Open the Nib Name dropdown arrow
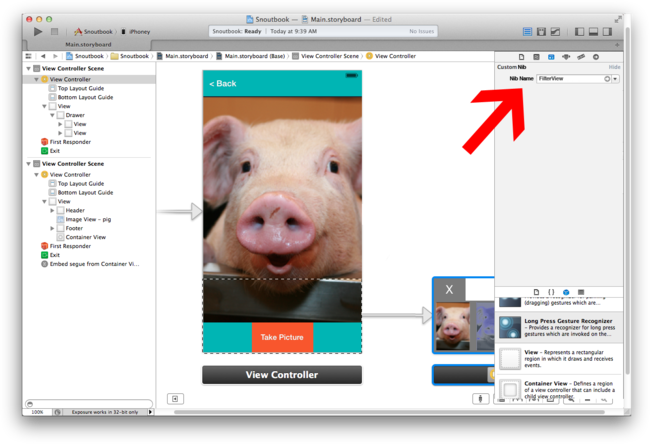 point(615,78)
